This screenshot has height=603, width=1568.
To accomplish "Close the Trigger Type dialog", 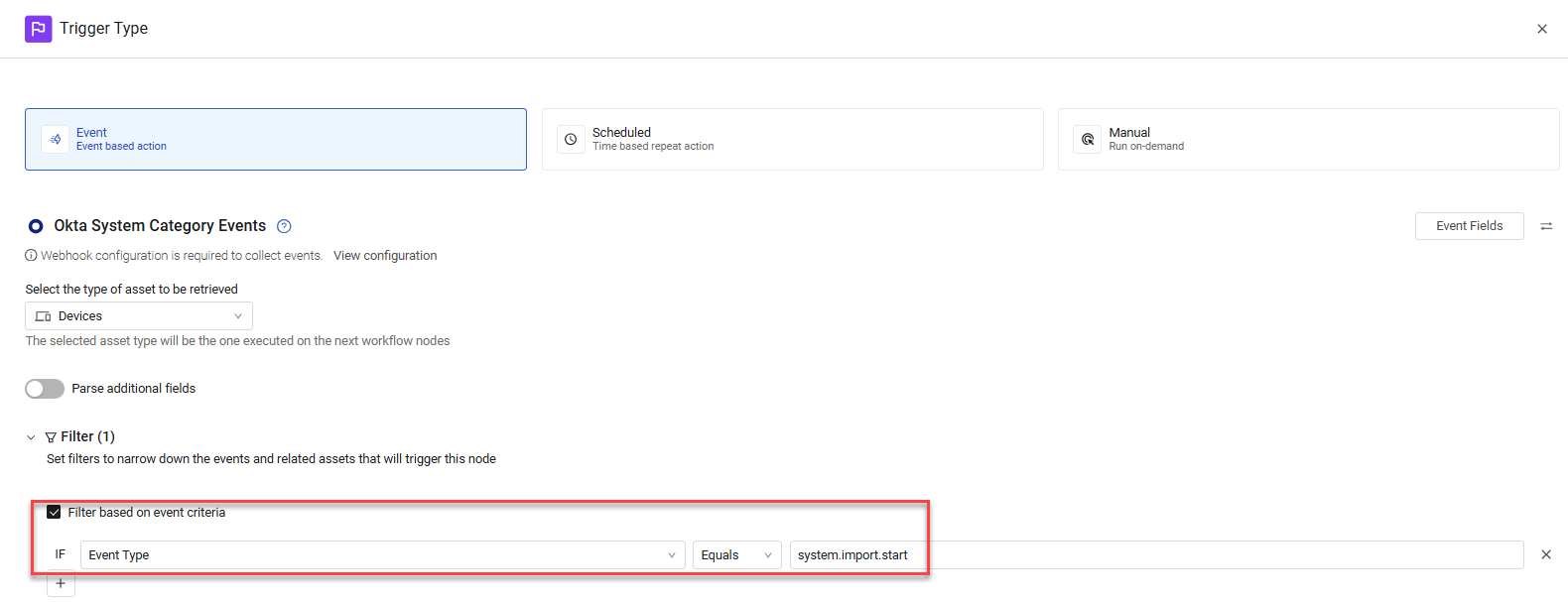I will pyautogui.click(x=1542, y=29).
